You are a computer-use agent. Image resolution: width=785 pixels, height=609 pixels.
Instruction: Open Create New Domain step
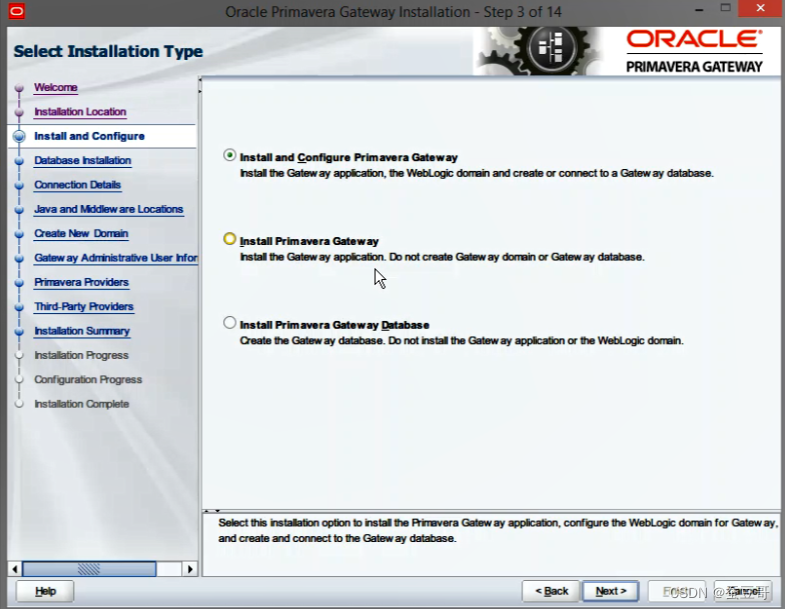81,233
